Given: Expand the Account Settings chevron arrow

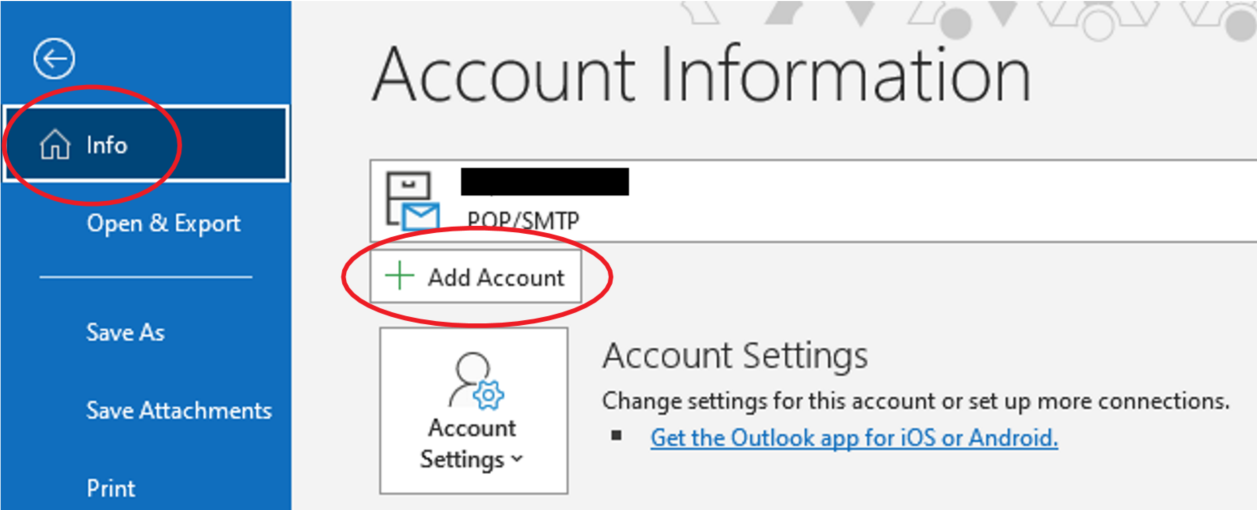Looking at the screenshot, I should click(x=516, y=460).
